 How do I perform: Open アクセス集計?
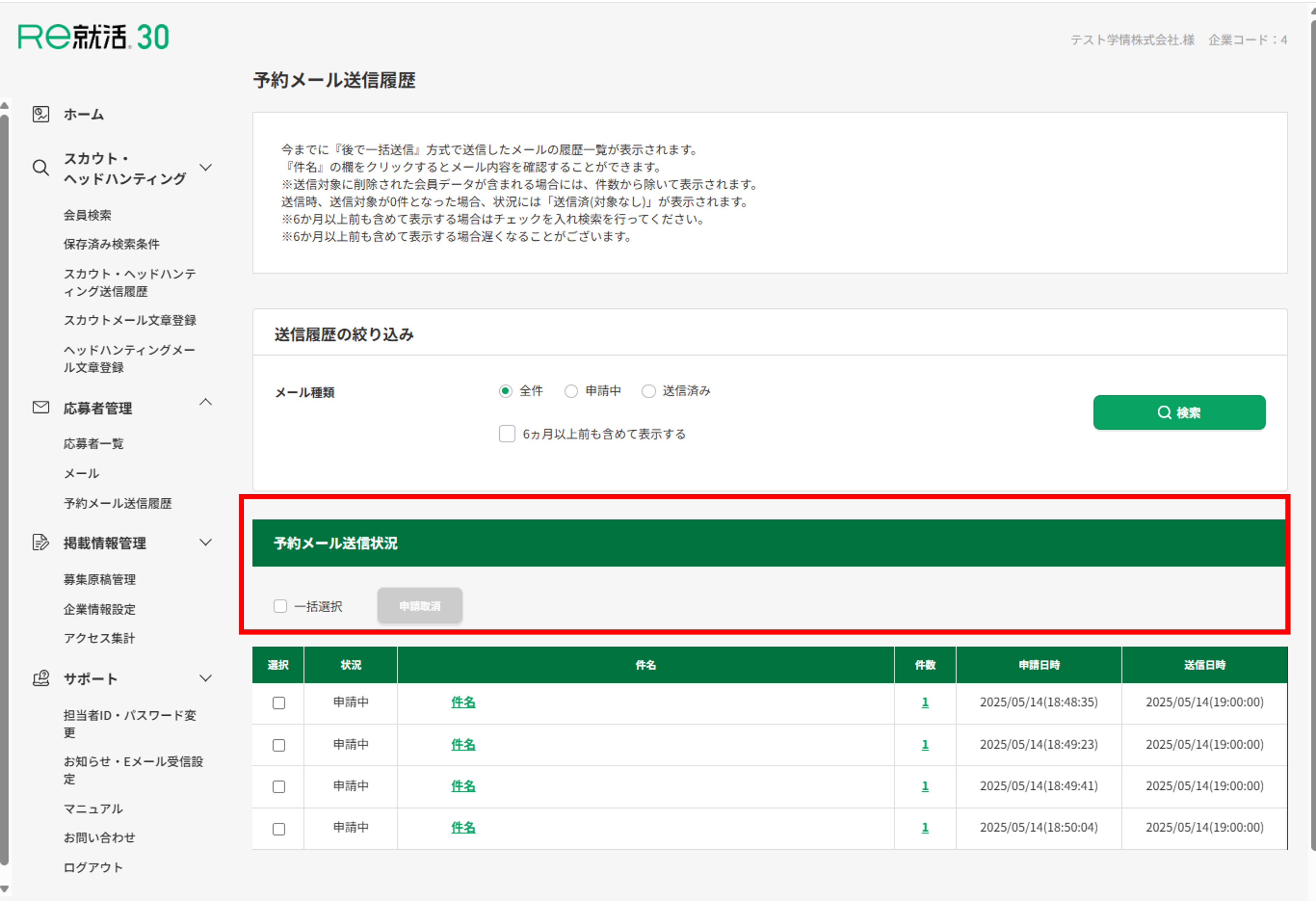[100, 638]
